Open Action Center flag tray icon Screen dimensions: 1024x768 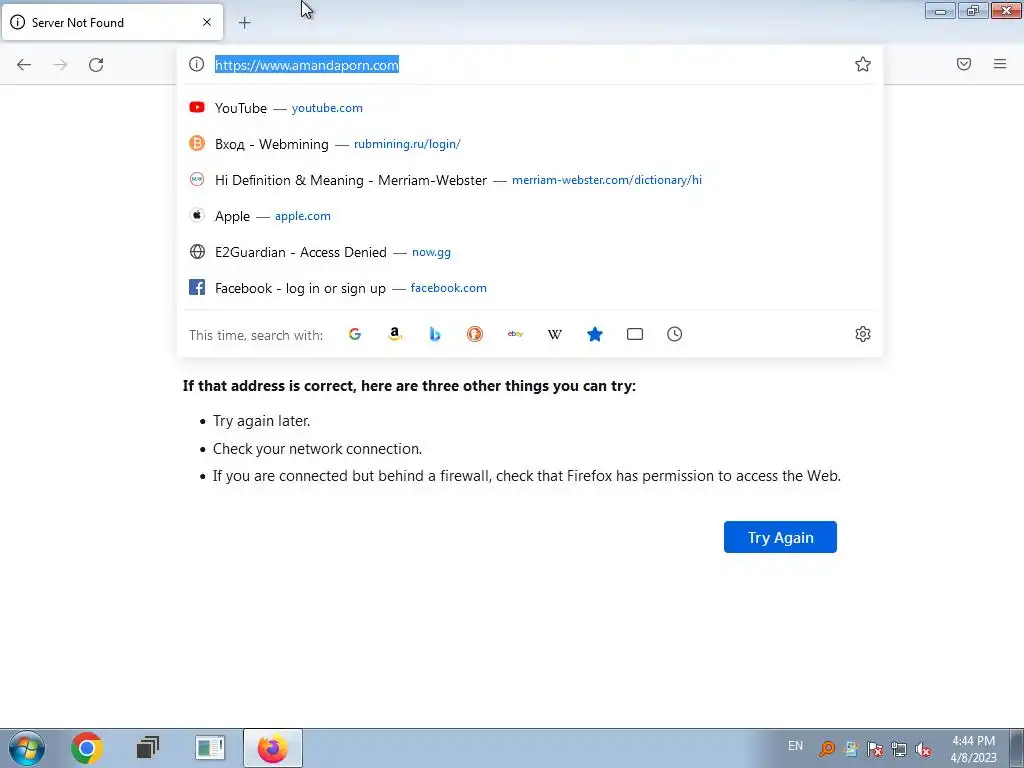point(875,749)
